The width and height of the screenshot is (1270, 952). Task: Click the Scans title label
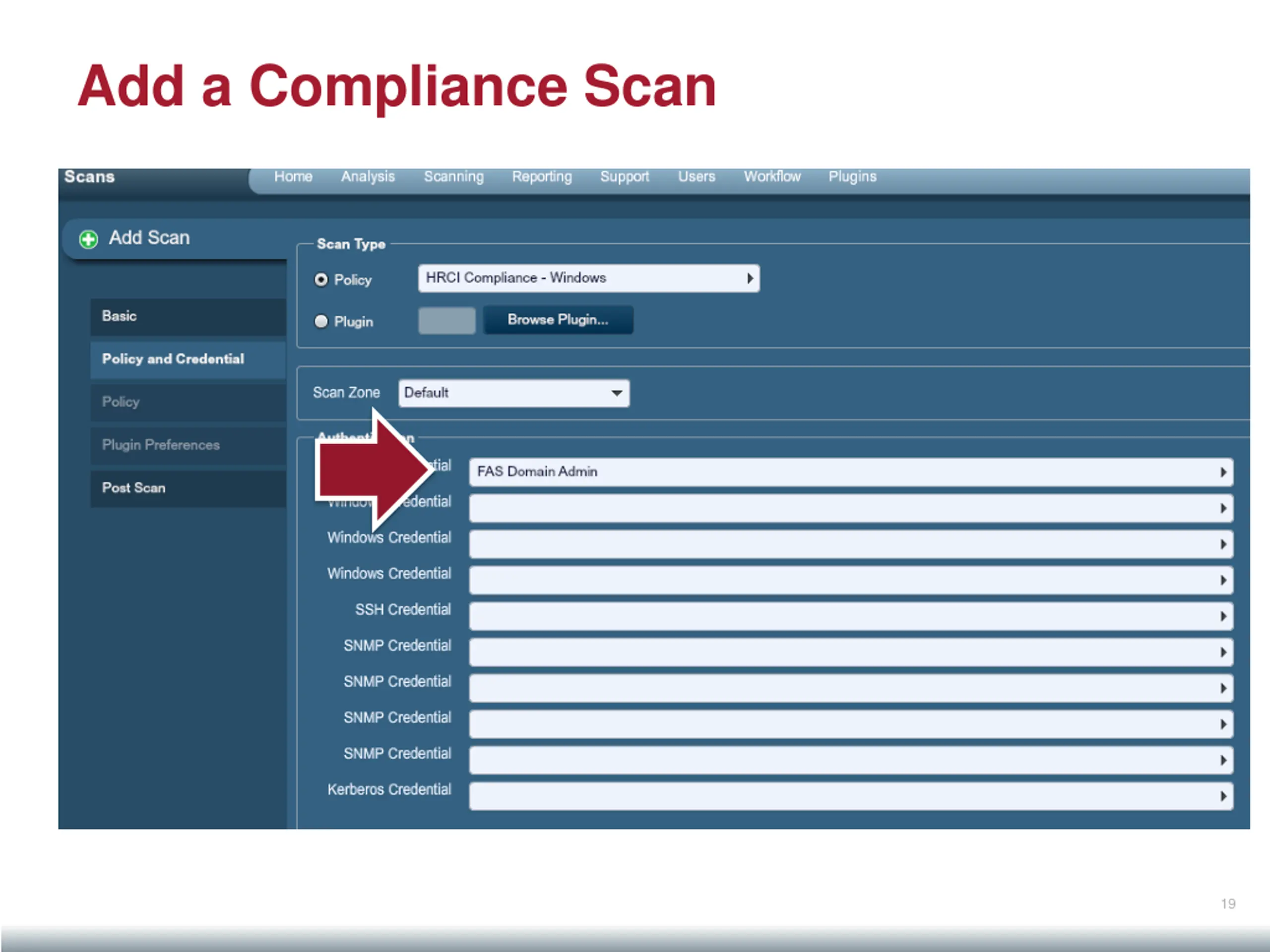(x=90, y=177)
